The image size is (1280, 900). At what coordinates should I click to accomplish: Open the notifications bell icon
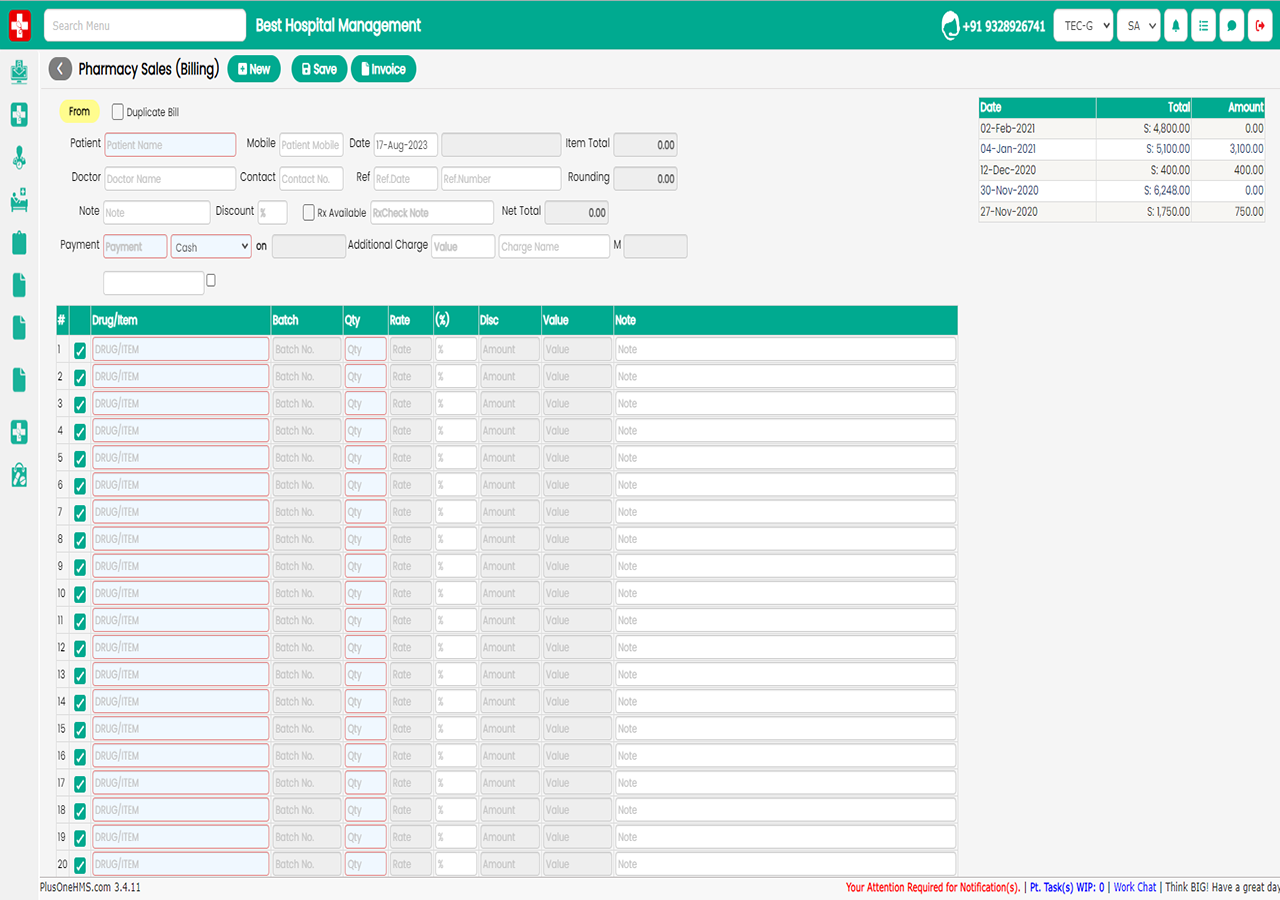click(x=1175, y=26)
